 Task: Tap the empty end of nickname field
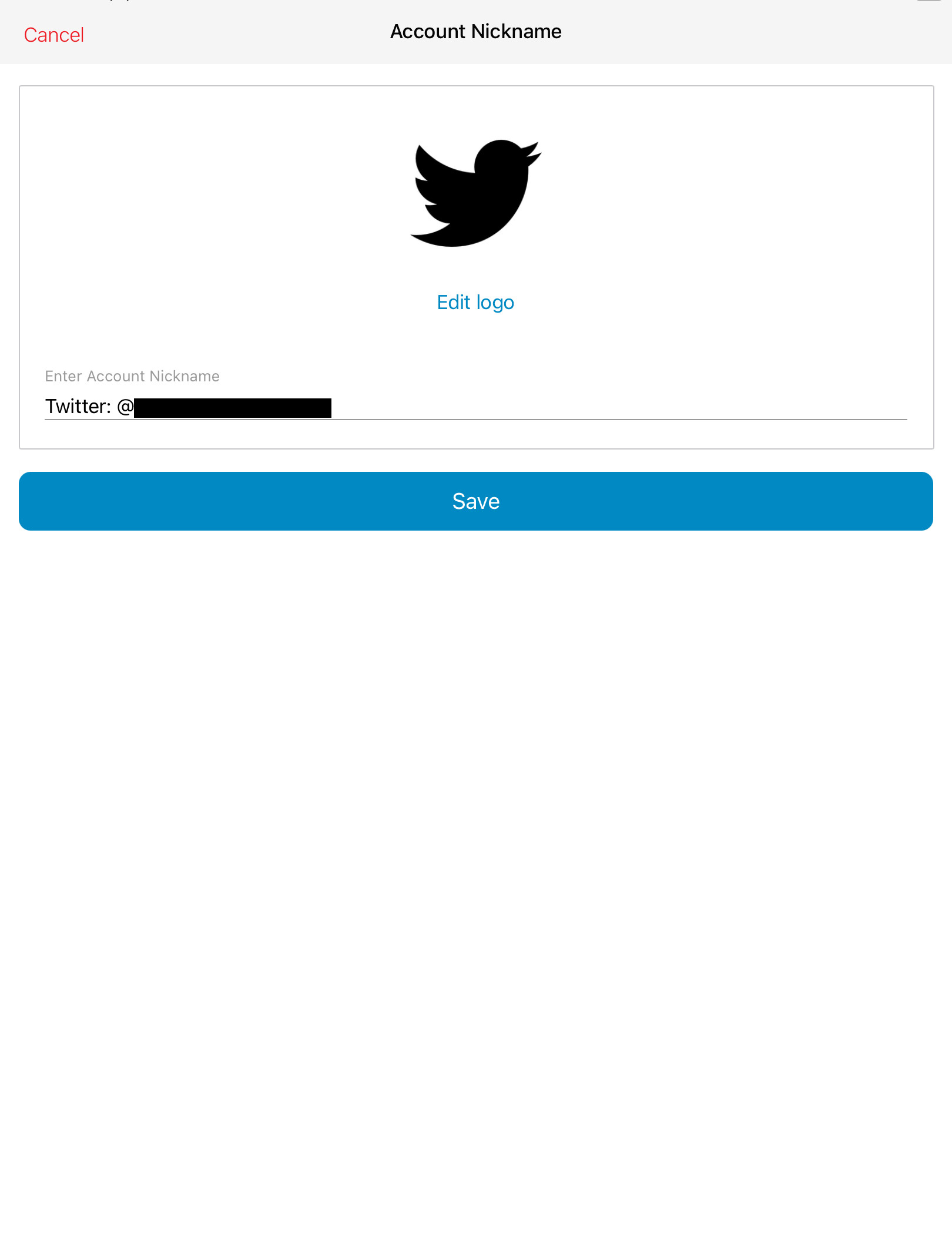pyautogui.click(x=619, y=407)
